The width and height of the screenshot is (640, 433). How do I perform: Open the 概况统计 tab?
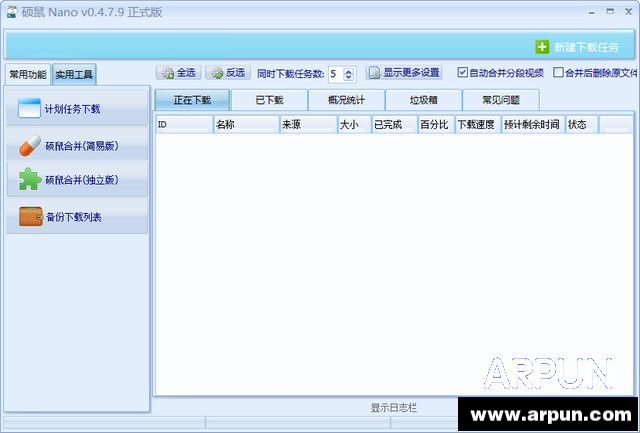point(347,100)
